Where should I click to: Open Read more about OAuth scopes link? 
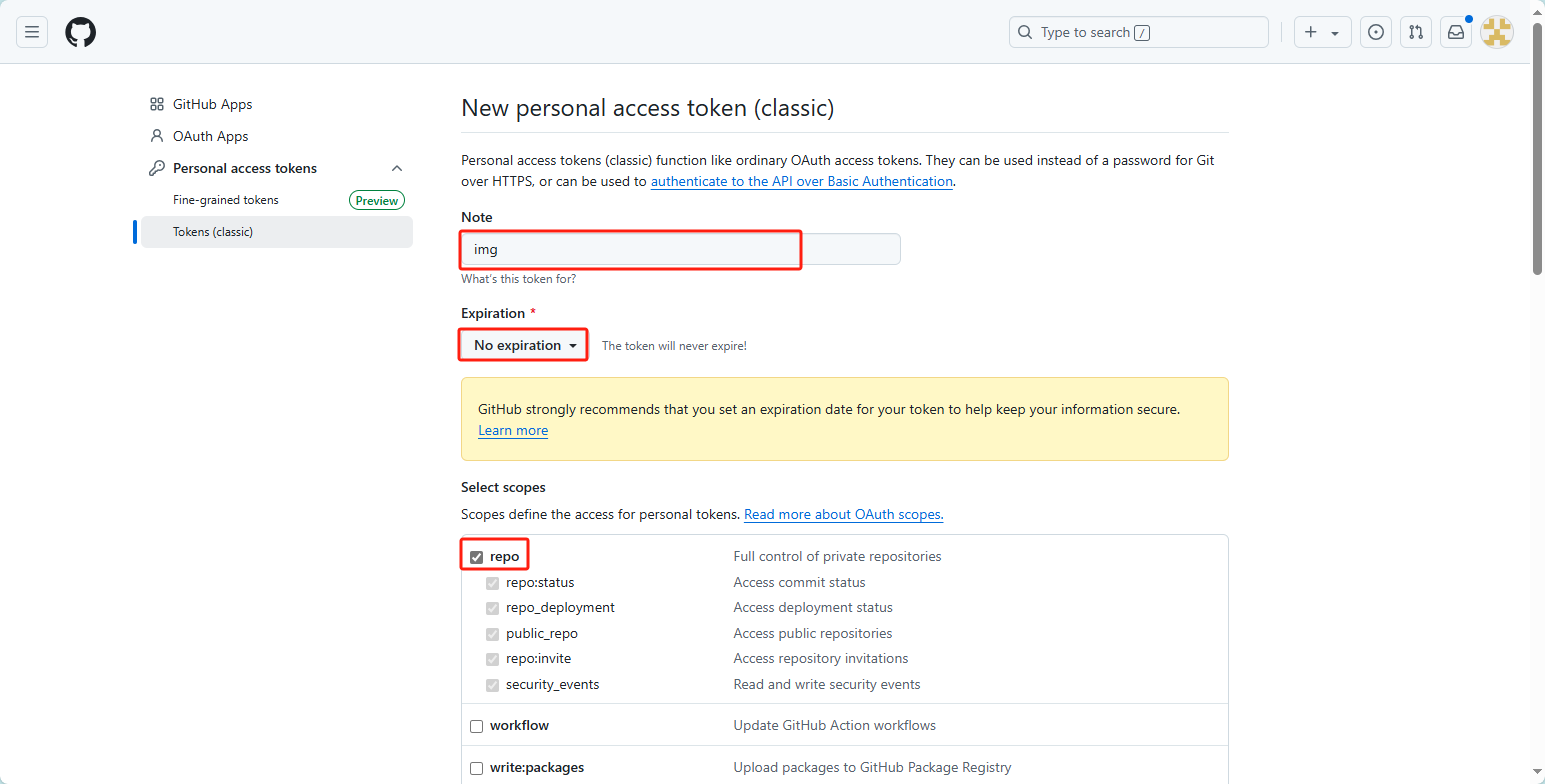tap(844, 514)
